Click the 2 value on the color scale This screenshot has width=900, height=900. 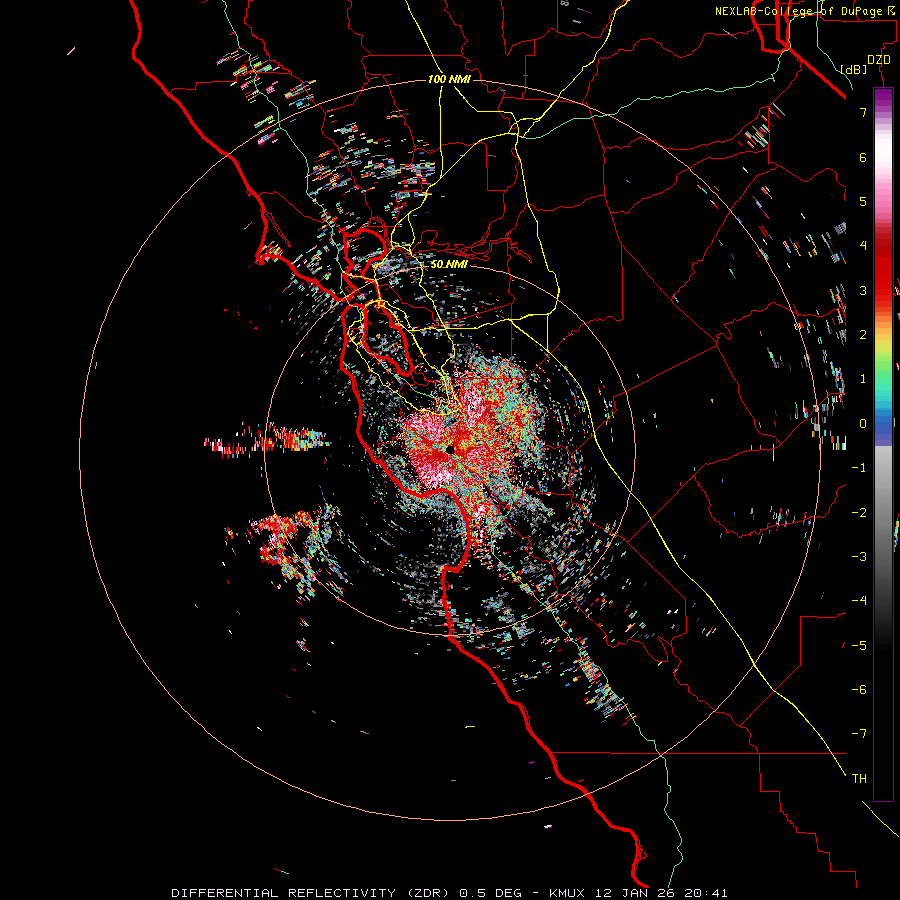pyautogui.click(x=863, y=334)
